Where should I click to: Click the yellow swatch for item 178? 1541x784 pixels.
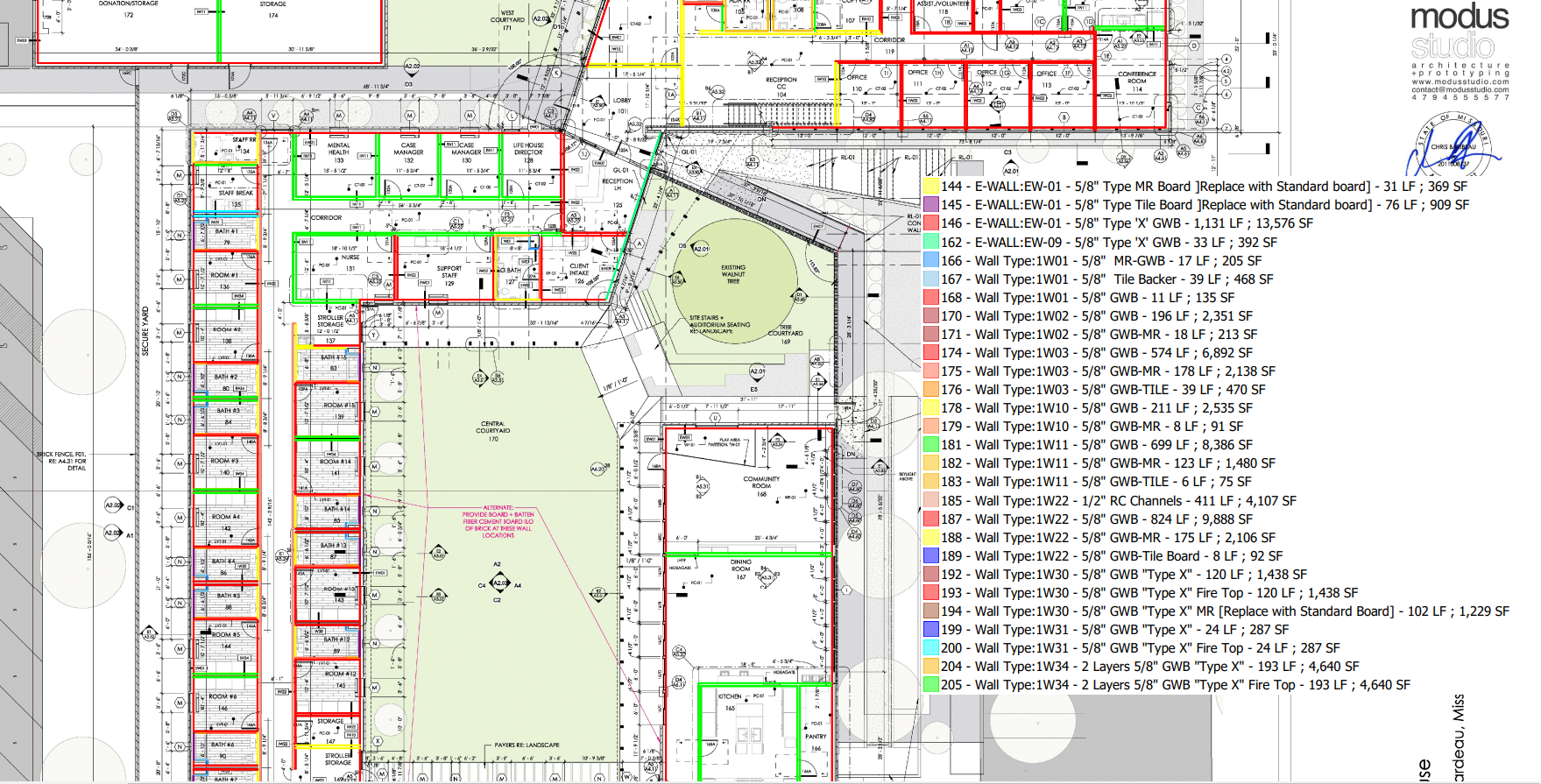[x=930, y=408]
